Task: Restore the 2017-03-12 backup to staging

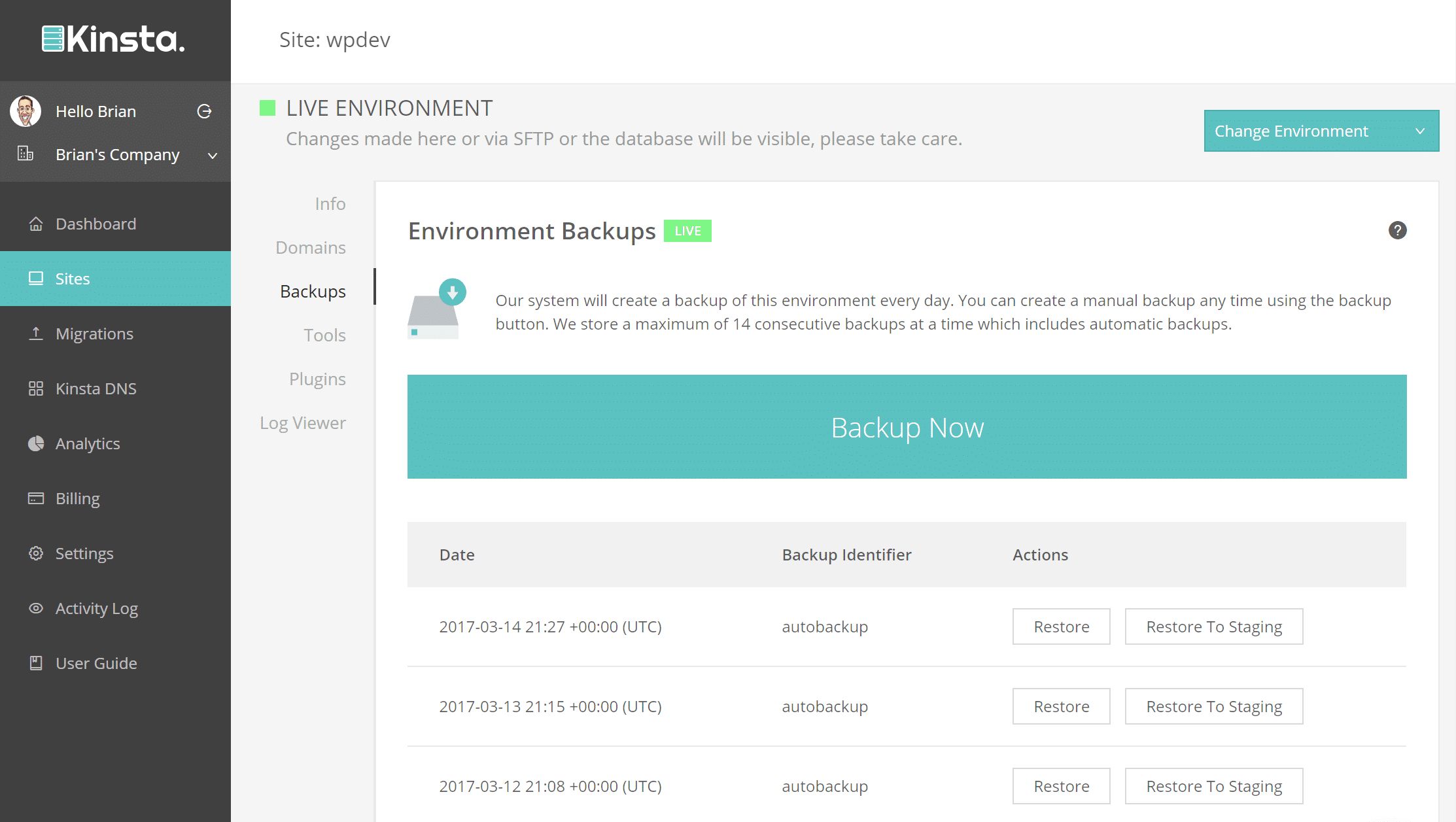Action: point(1214,786)
